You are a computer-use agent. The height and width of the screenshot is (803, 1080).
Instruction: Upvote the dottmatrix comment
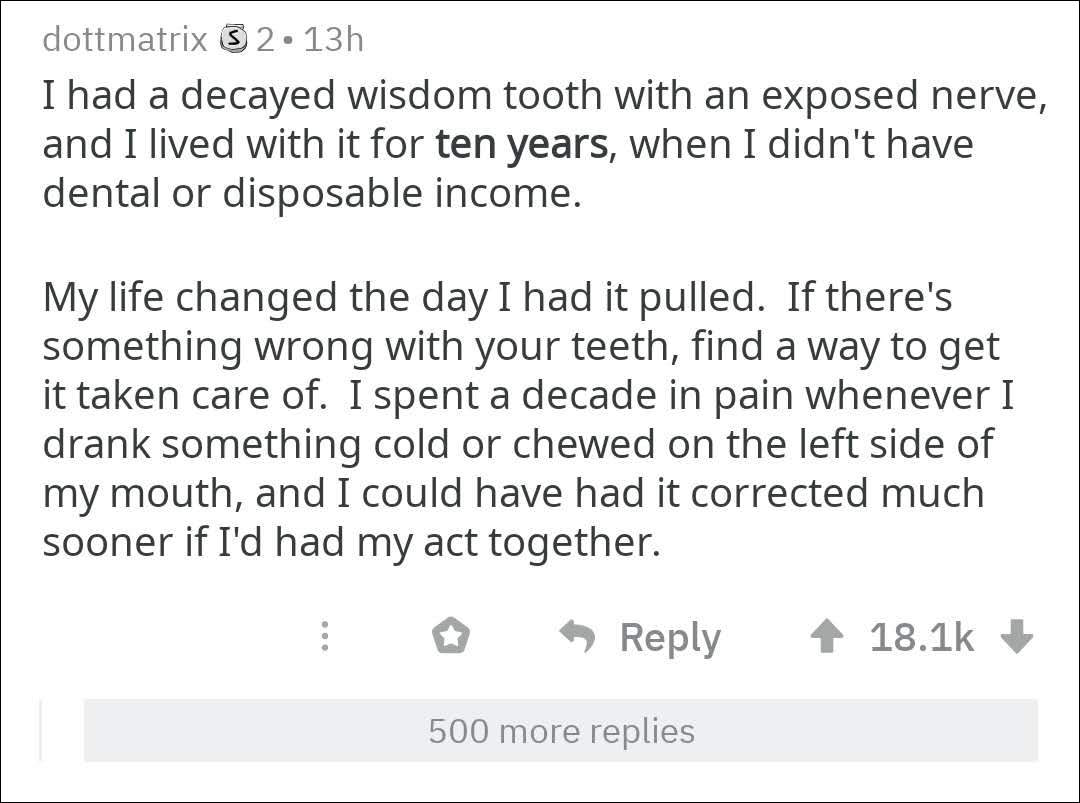pyautogui.click(x=826, y=637)
